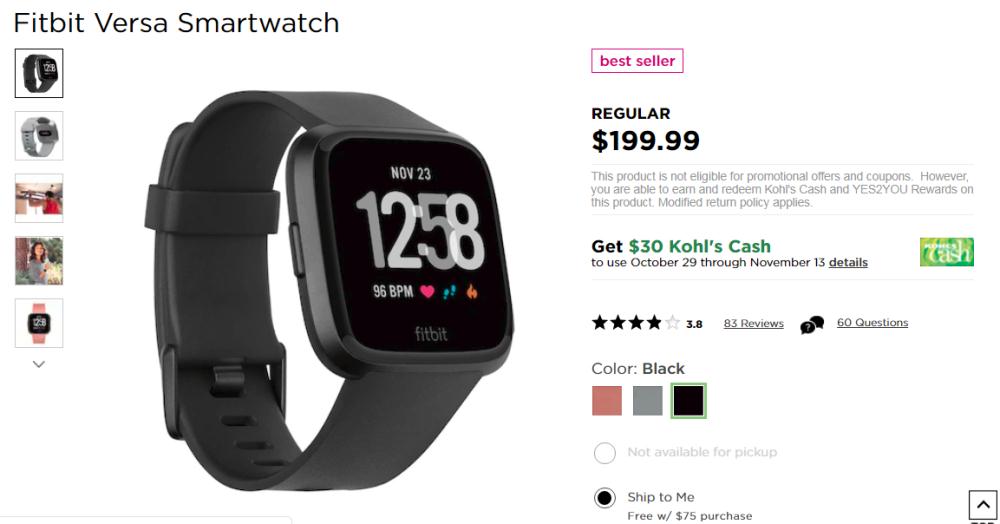Click the star rating icons
Screen dimensions: 1000x524
click(636, 323)
